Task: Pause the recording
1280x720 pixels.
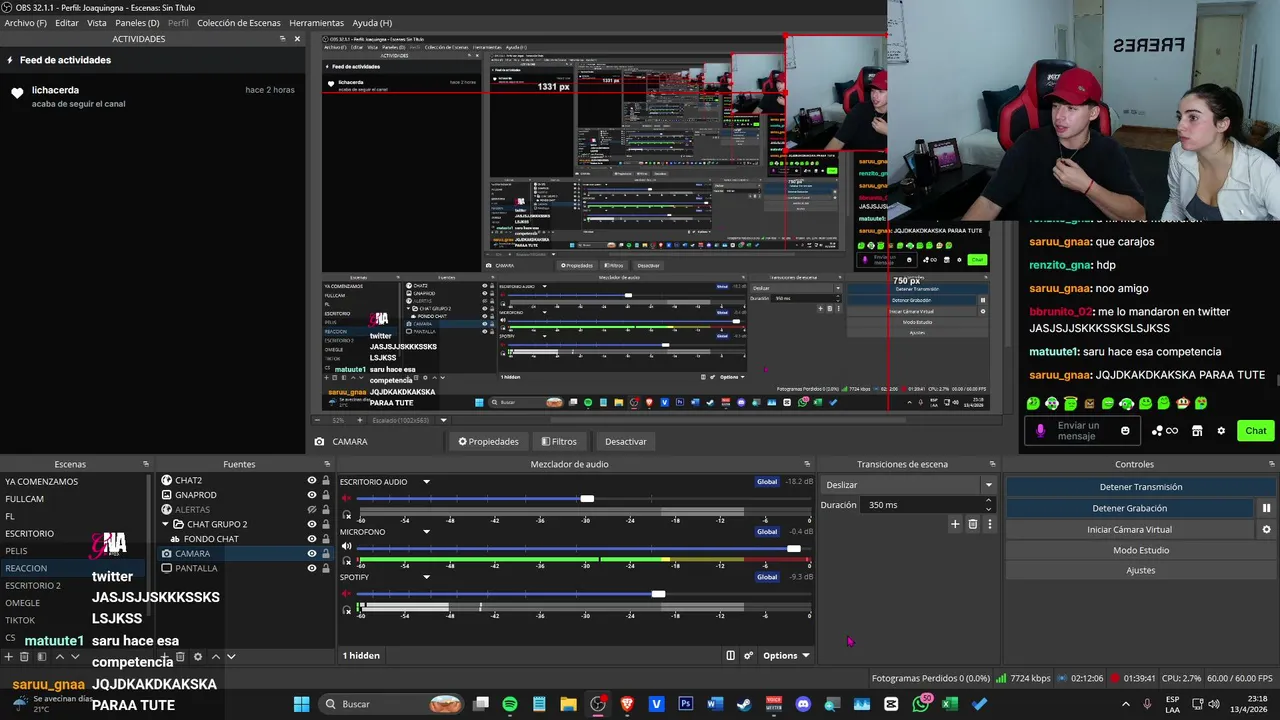Action: pyautogui.click(x=1266, y=508)
